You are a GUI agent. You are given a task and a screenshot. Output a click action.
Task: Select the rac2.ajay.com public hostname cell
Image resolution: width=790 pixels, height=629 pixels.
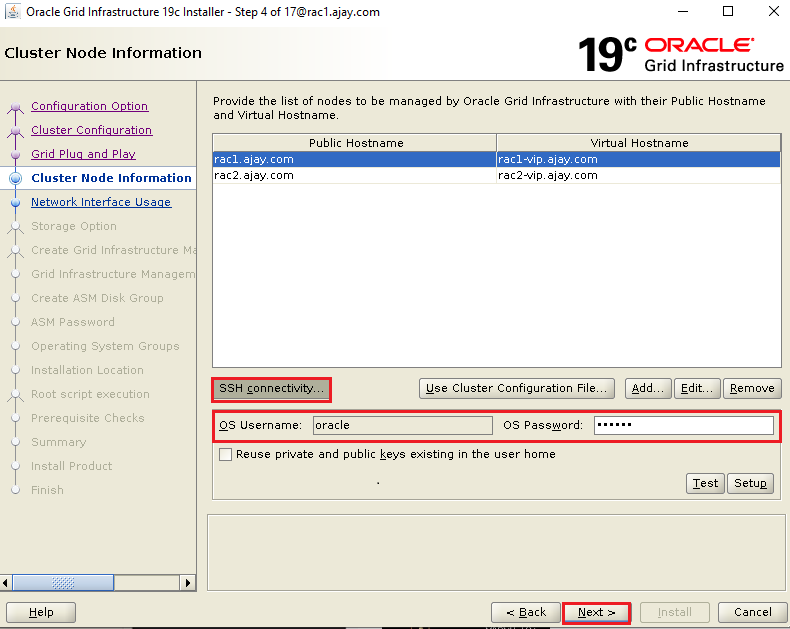tap(355, 175)
